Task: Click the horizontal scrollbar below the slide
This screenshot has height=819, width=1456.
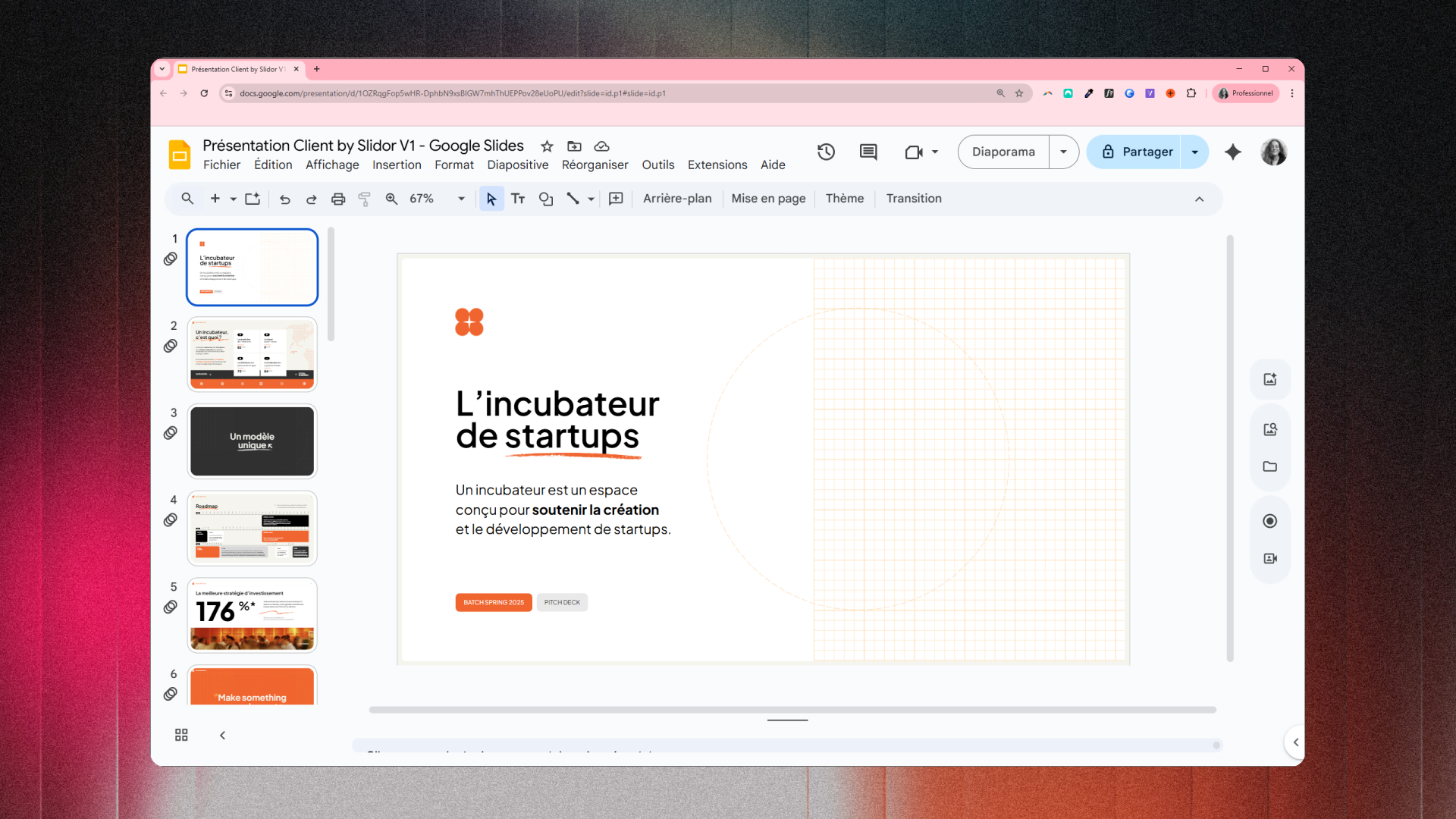Action: click(x=792, y=710)
